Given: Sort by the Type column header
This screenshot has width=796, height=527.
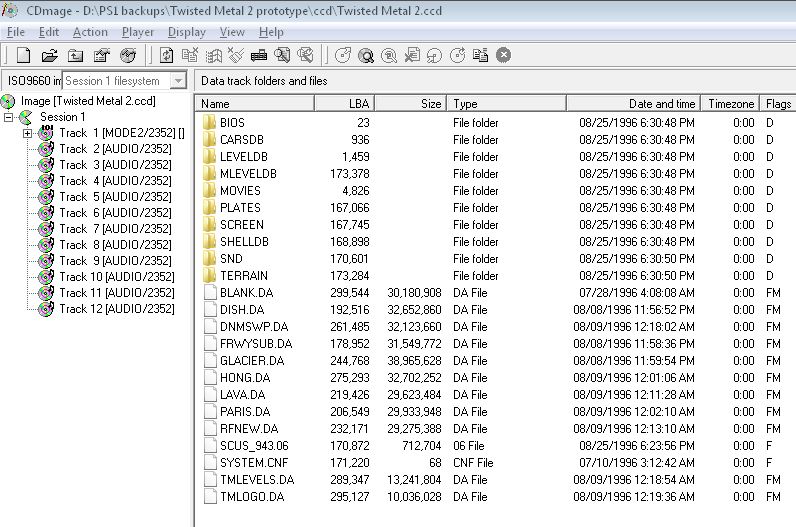Looking at the screenshot, I should pos(507,104).
